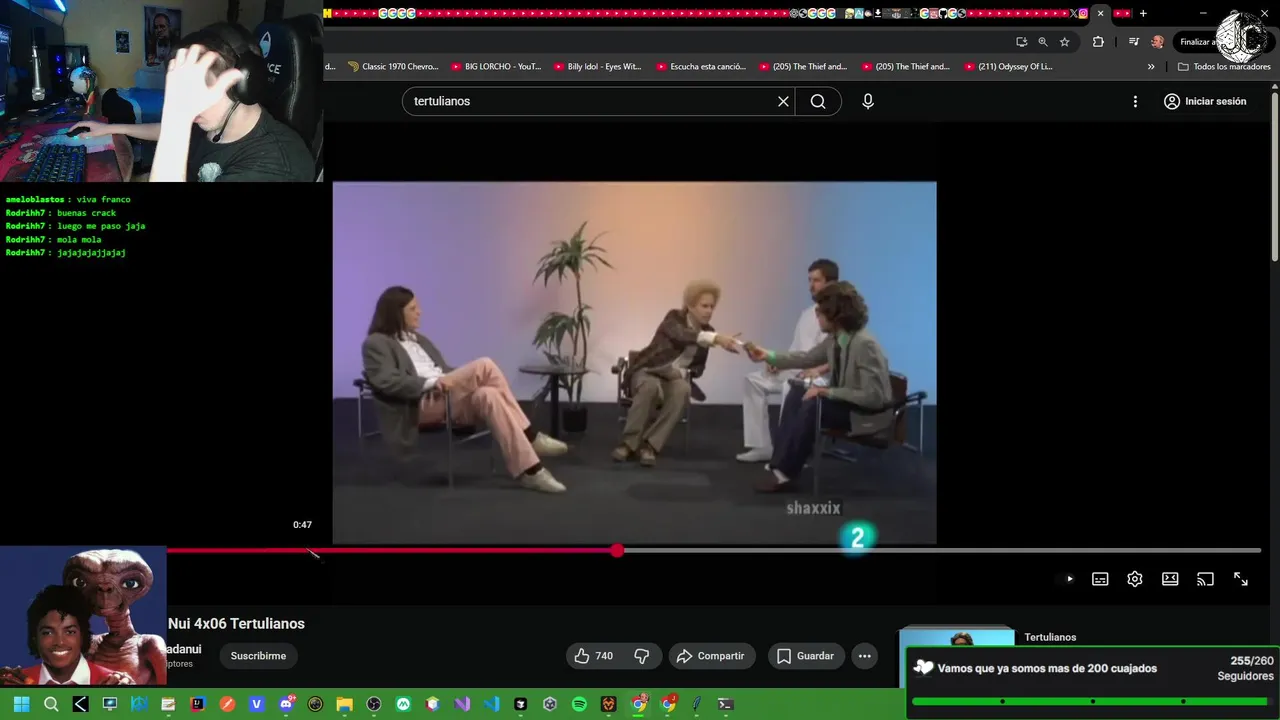
Task: Save video with Guardar button
Action: pos(806,656)
